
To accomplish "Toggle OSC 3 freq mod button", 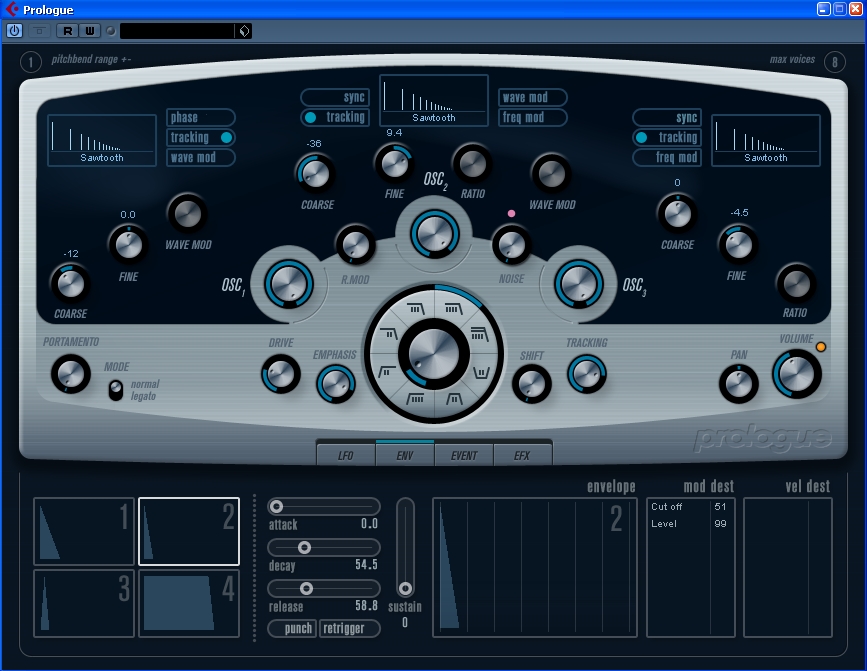I will tap(667, 158).
